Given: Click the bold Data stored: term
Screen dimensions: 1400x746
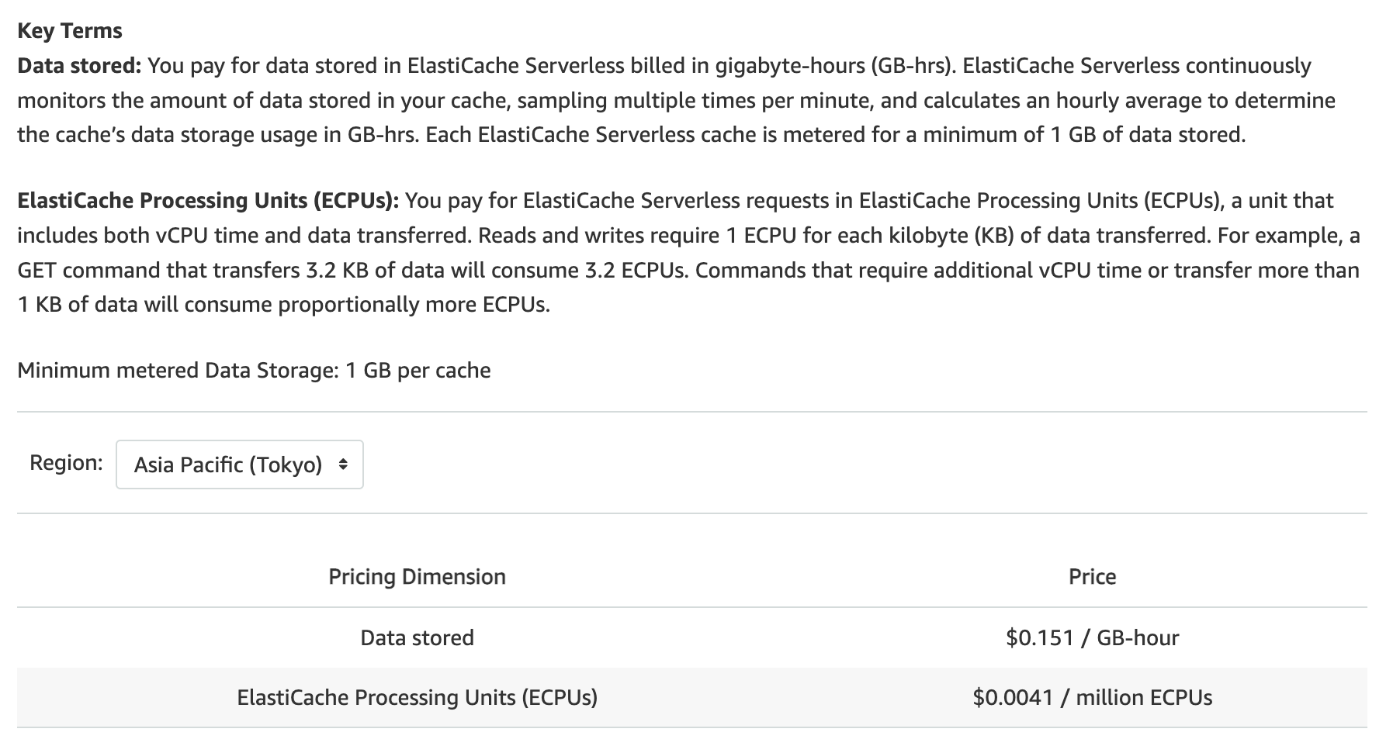Looking at the screenshot, I should click(80, 66).
